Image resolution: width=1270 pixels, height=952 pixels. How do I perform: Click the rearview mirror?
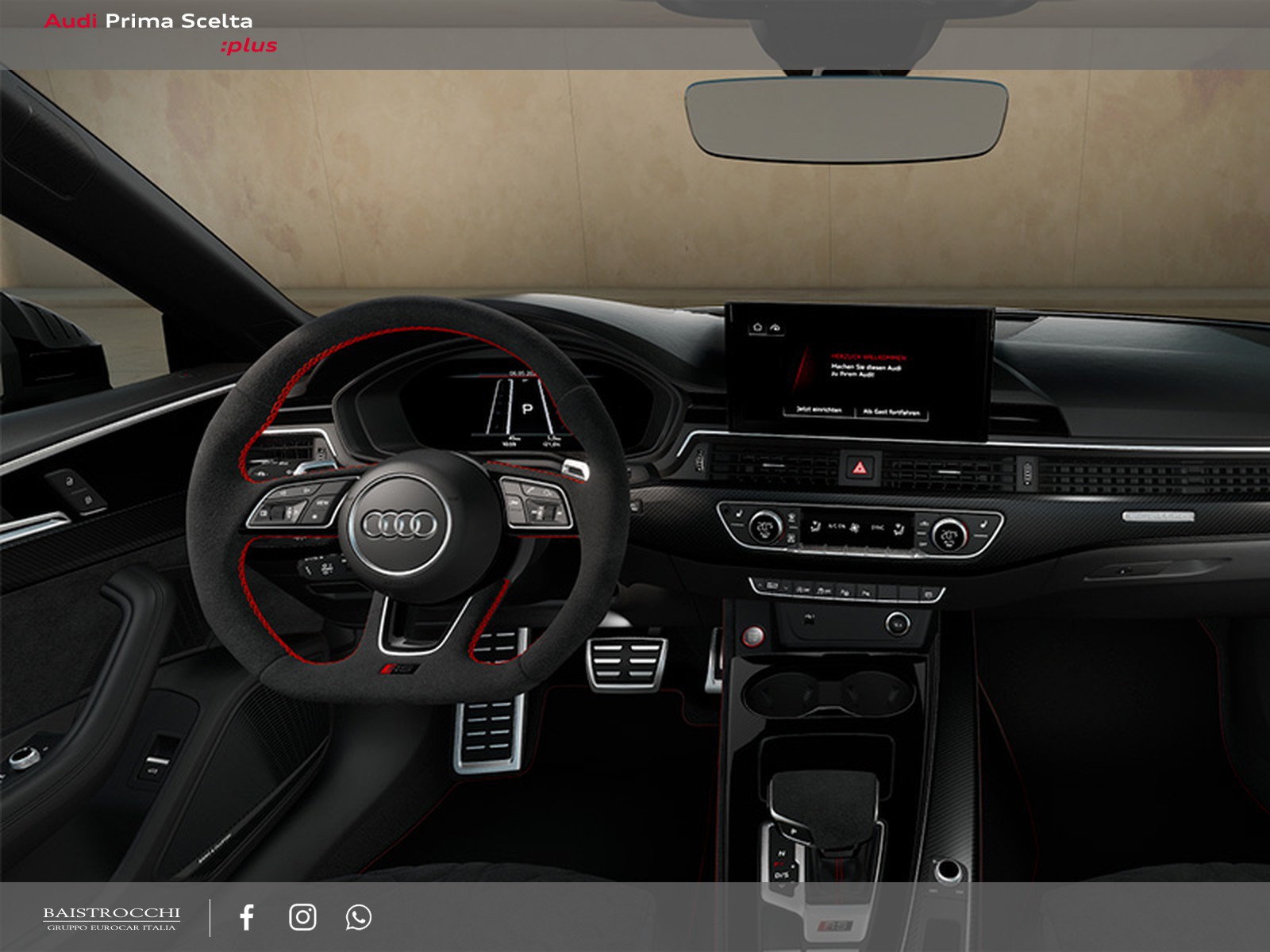[x=846, y=119]
